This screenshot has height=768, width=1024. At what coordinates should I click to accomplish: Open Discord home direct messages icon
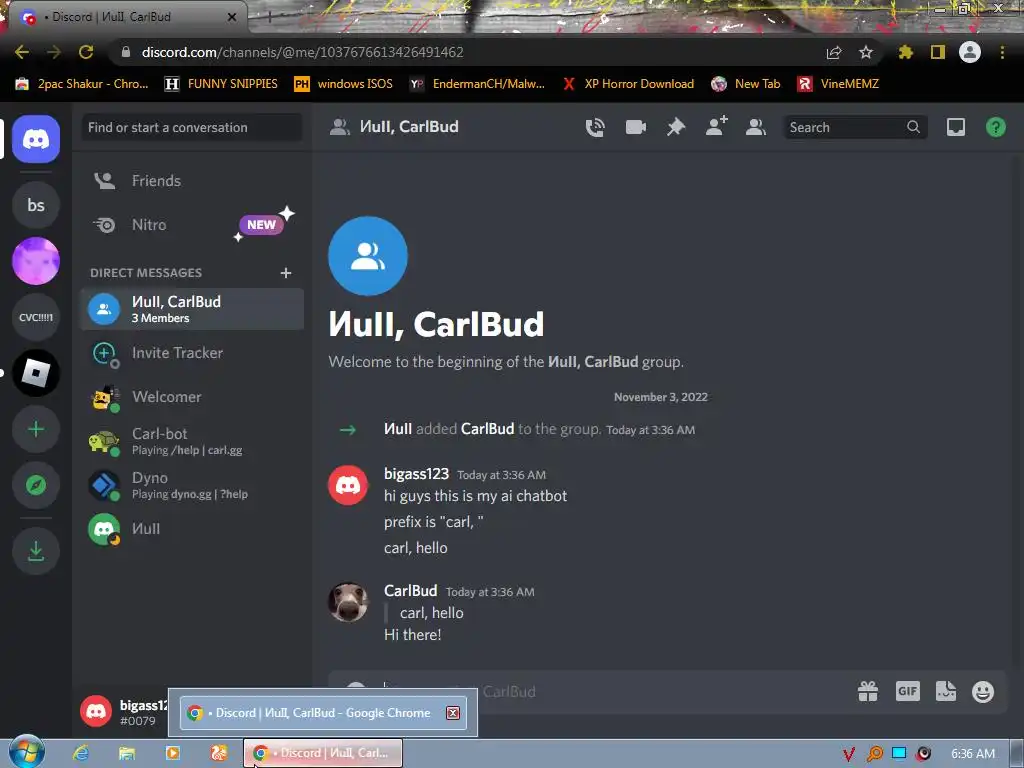(36, 139)
